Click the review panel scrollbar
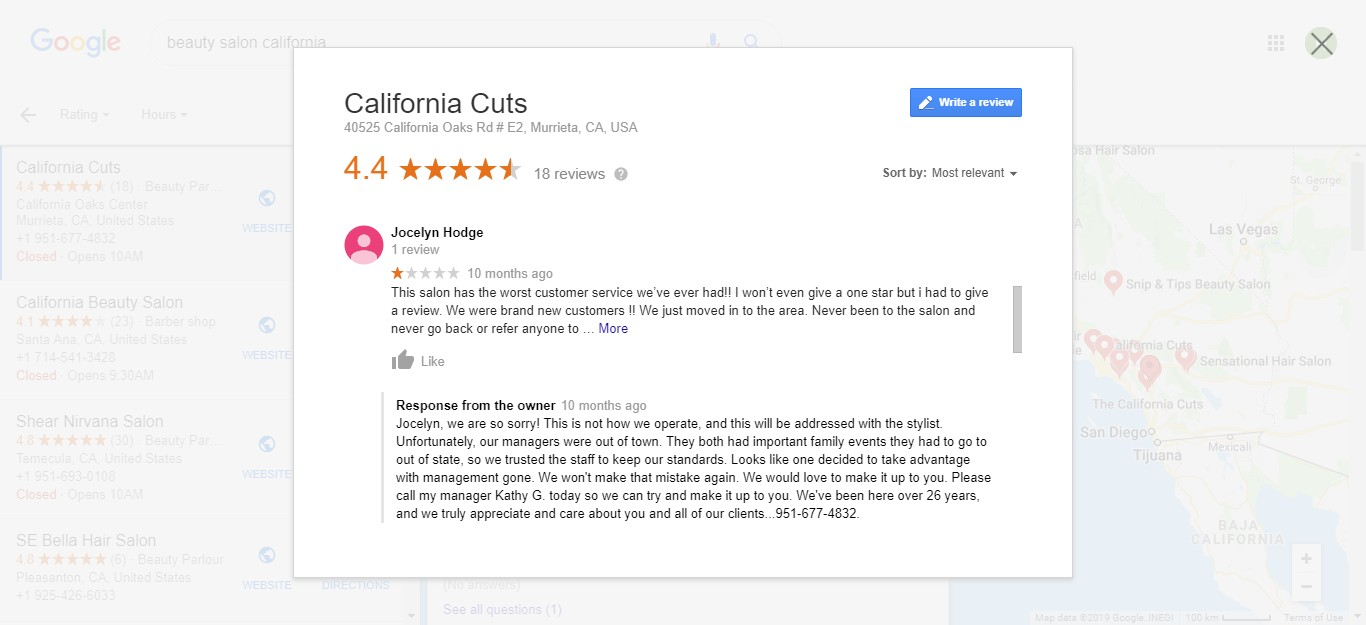The image size is (1366, 625). 1017,320
